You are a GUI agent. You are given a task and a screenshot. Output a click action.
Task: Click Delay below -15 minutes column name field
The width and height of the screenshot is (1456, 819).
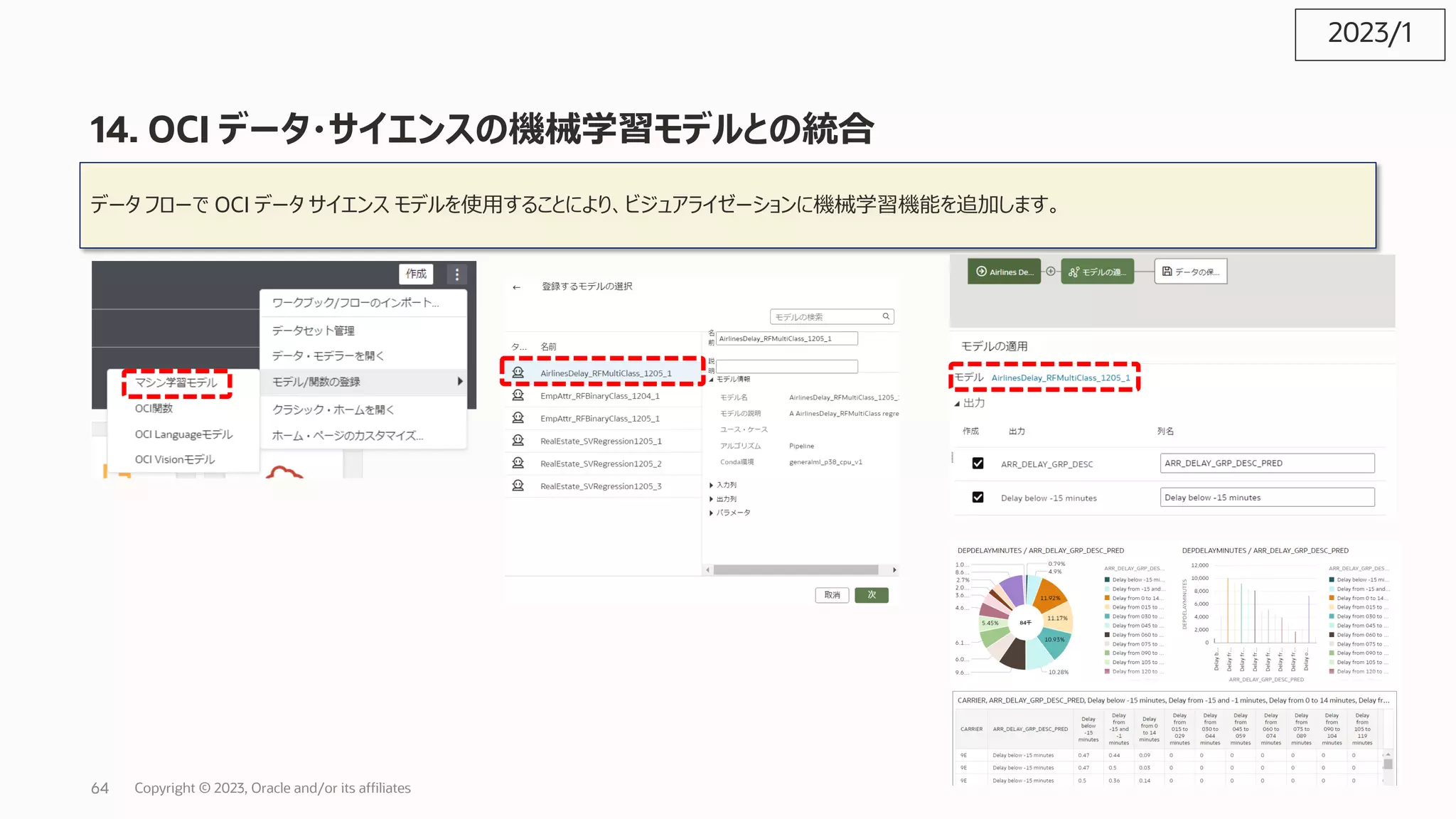coord(1267,498)
